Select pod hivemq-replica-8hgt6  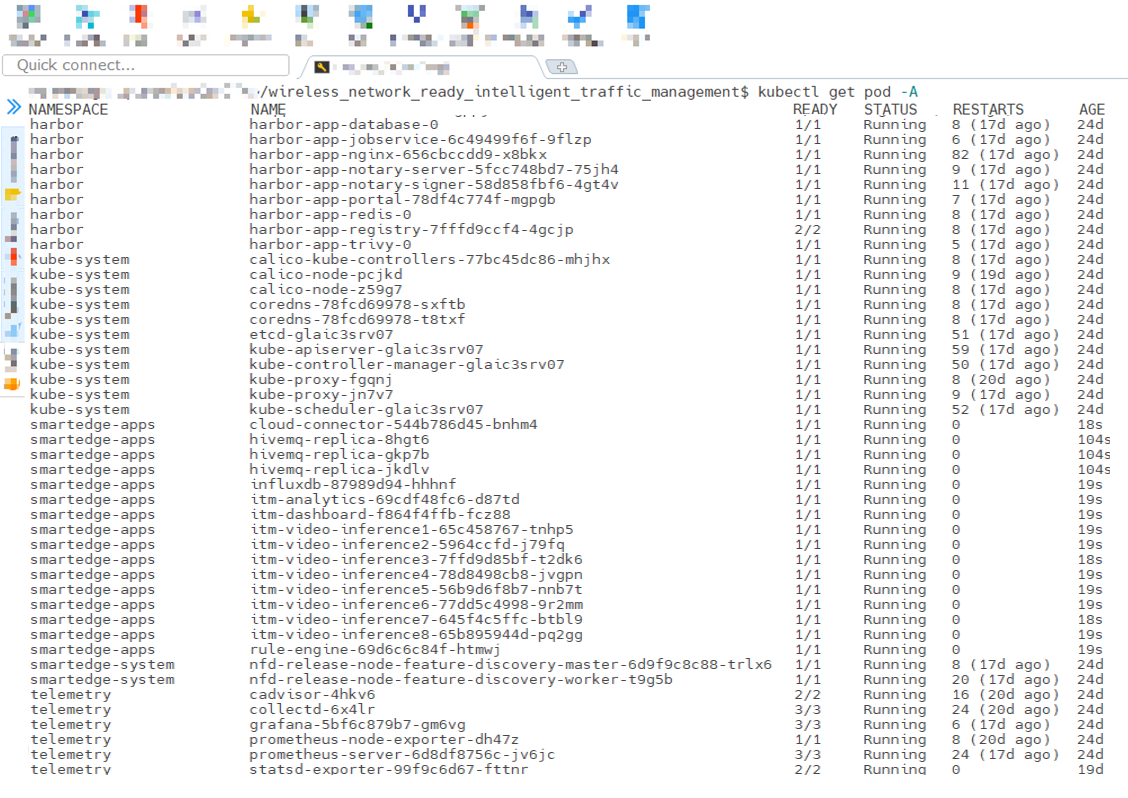(340, 440)
